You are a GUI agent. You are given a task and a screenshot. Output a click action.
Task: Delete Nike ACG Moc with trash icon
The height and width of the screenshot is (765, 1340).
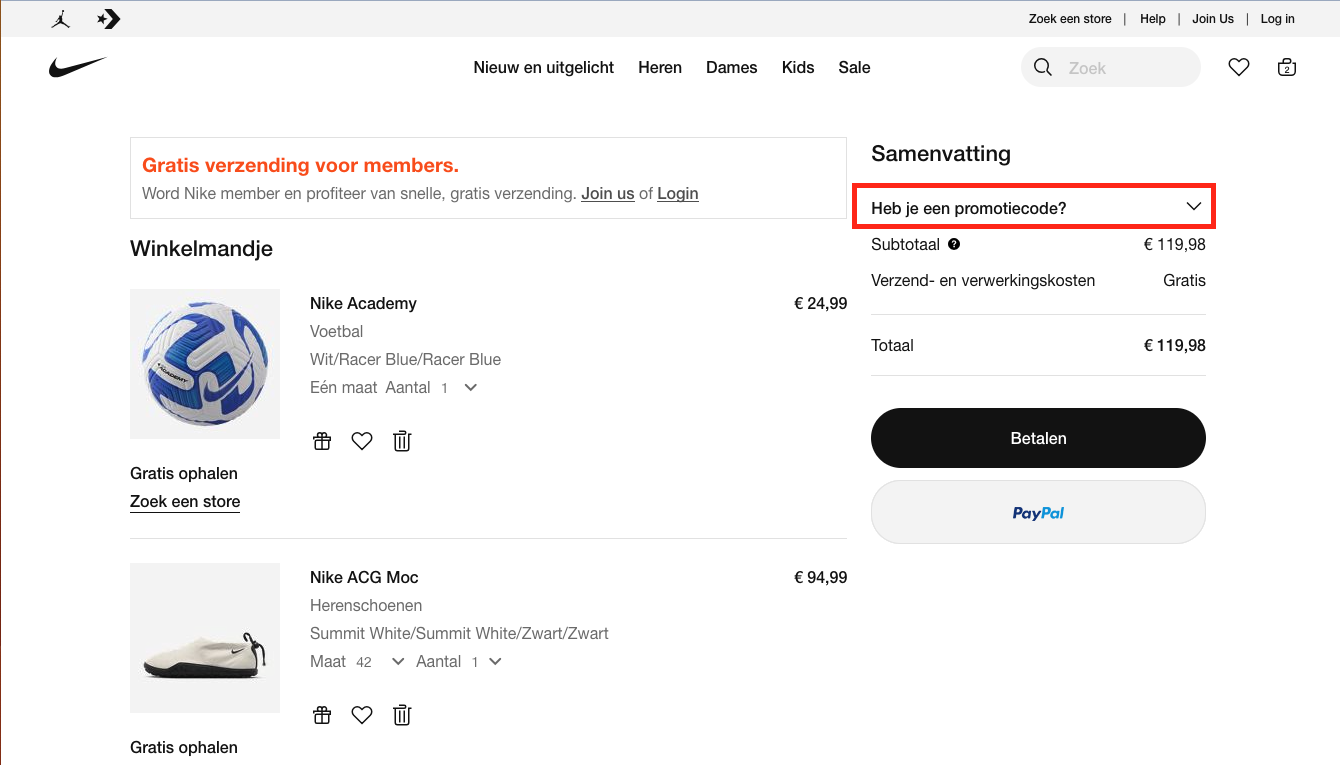[x=402, y=715]
